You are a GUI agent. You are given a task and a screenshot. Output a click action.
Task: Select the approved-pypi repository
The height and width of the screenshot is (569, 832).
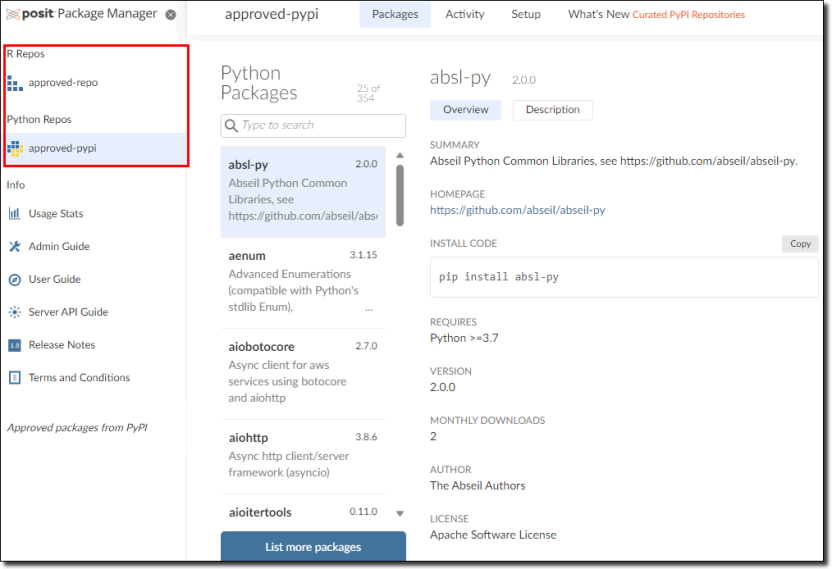point(96,149)
